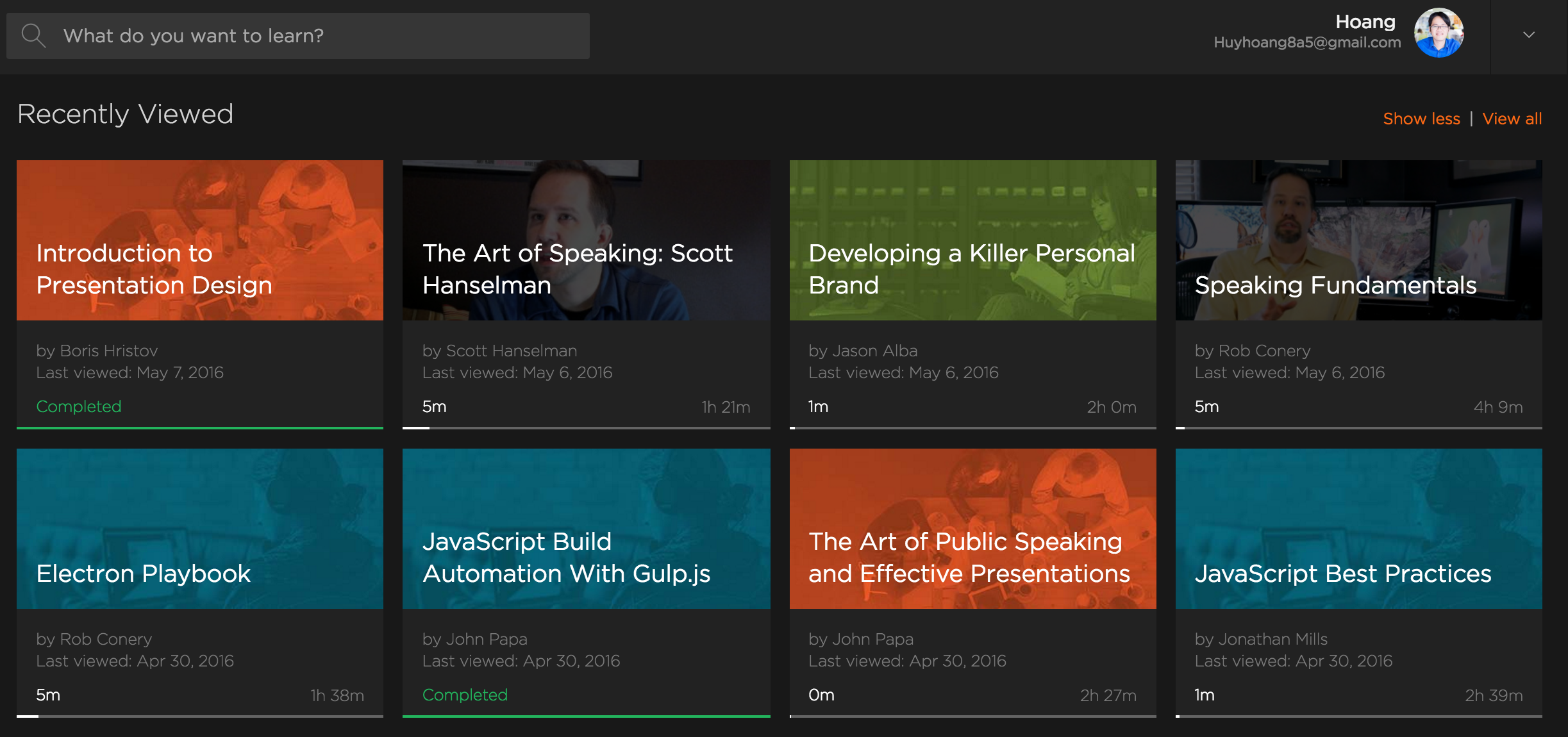The height and width of the screenshot is (737, 1568).
Task: Type in 'What do you want to learn?' field
Action: click(x=321, y=36)
